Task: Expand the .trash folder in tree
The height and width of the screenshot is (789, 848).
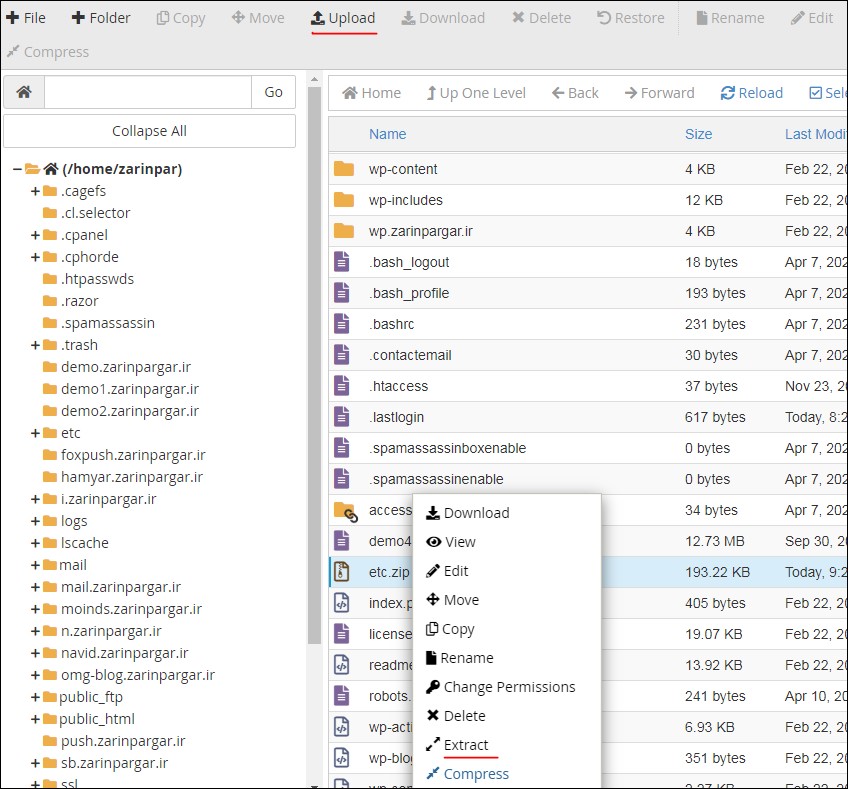Action: 36,345
